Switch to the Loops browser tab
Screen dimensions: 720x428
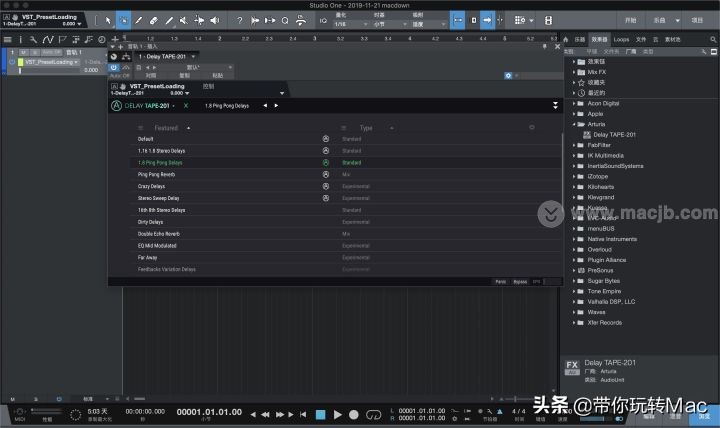[x=622, y=39]
